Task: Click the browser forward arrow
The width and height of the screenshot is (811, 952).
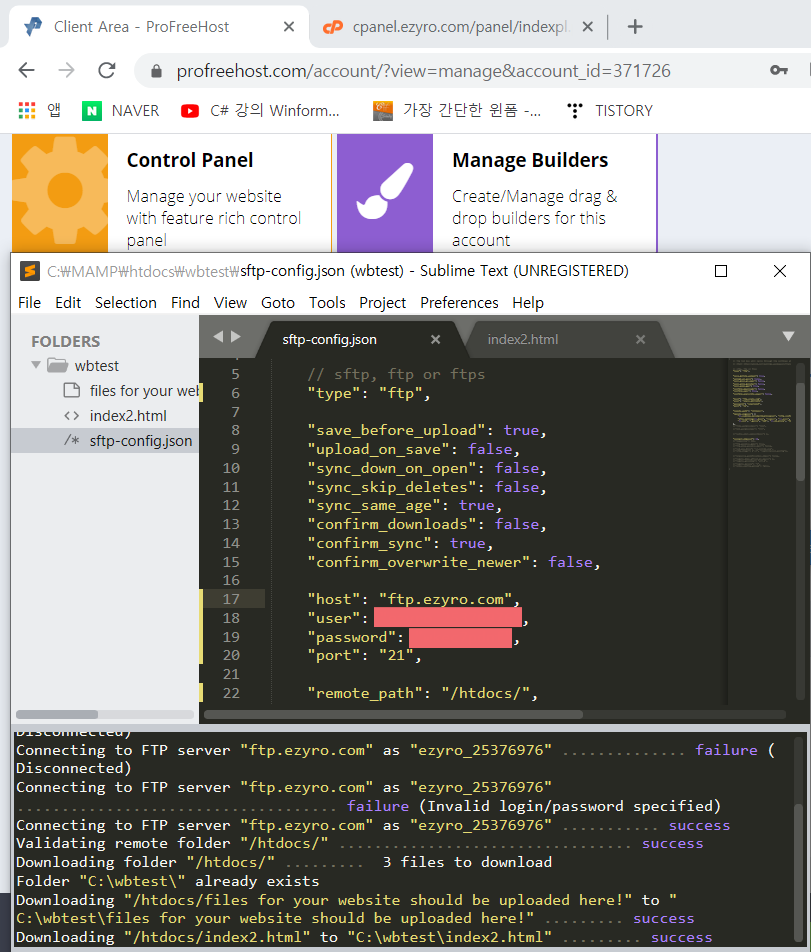Action: pyautogui.click(x=66, y=70)
